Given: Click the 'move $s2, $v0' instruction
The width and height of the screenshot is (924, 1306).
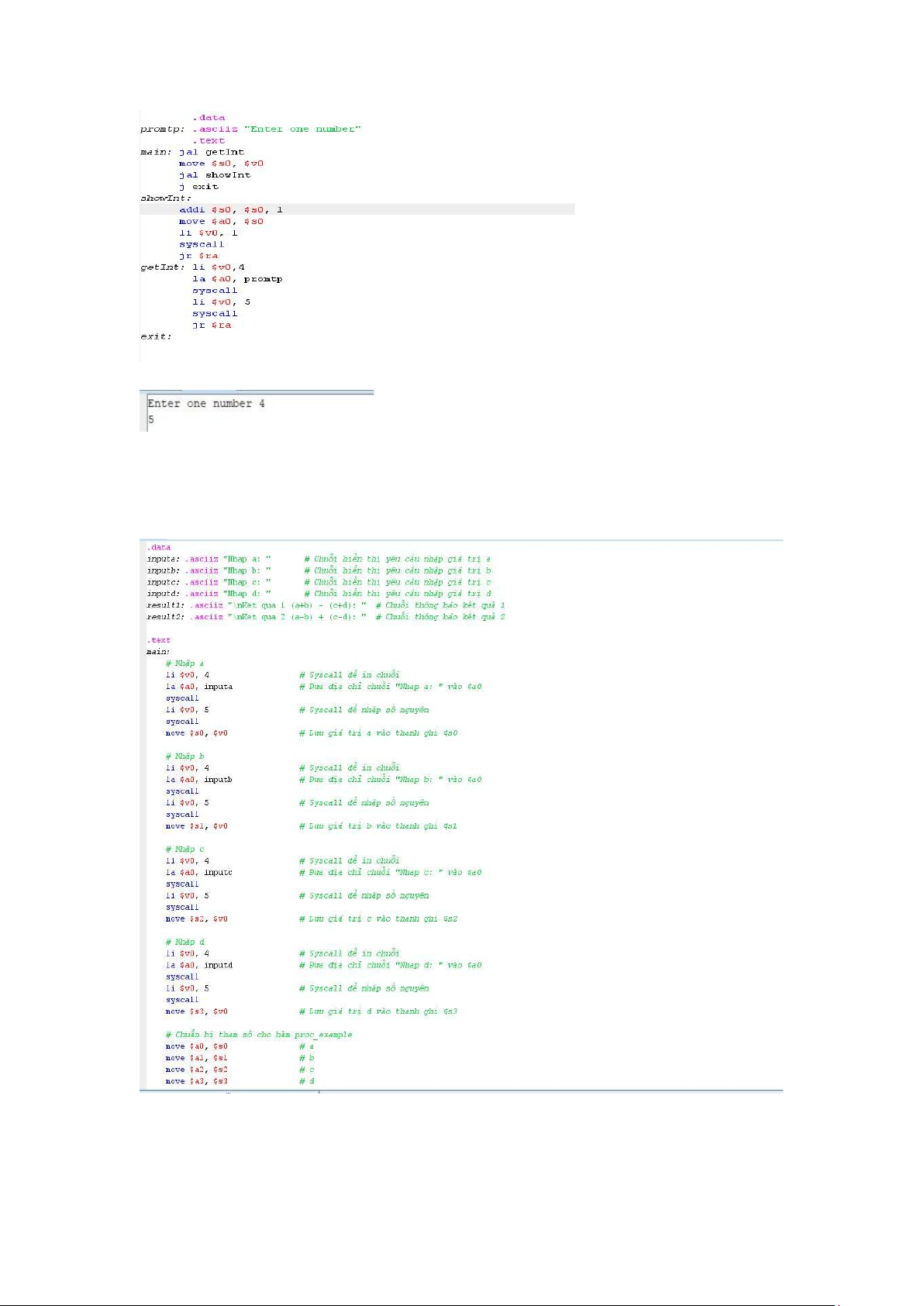Looking at the screenshot, I should (196, 919).
